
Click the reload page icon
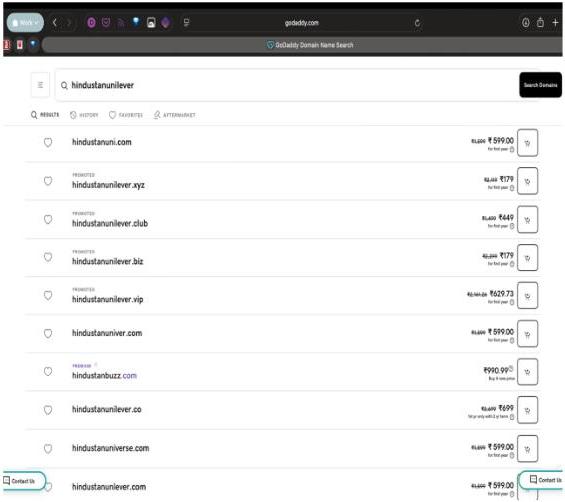[417, 23]
